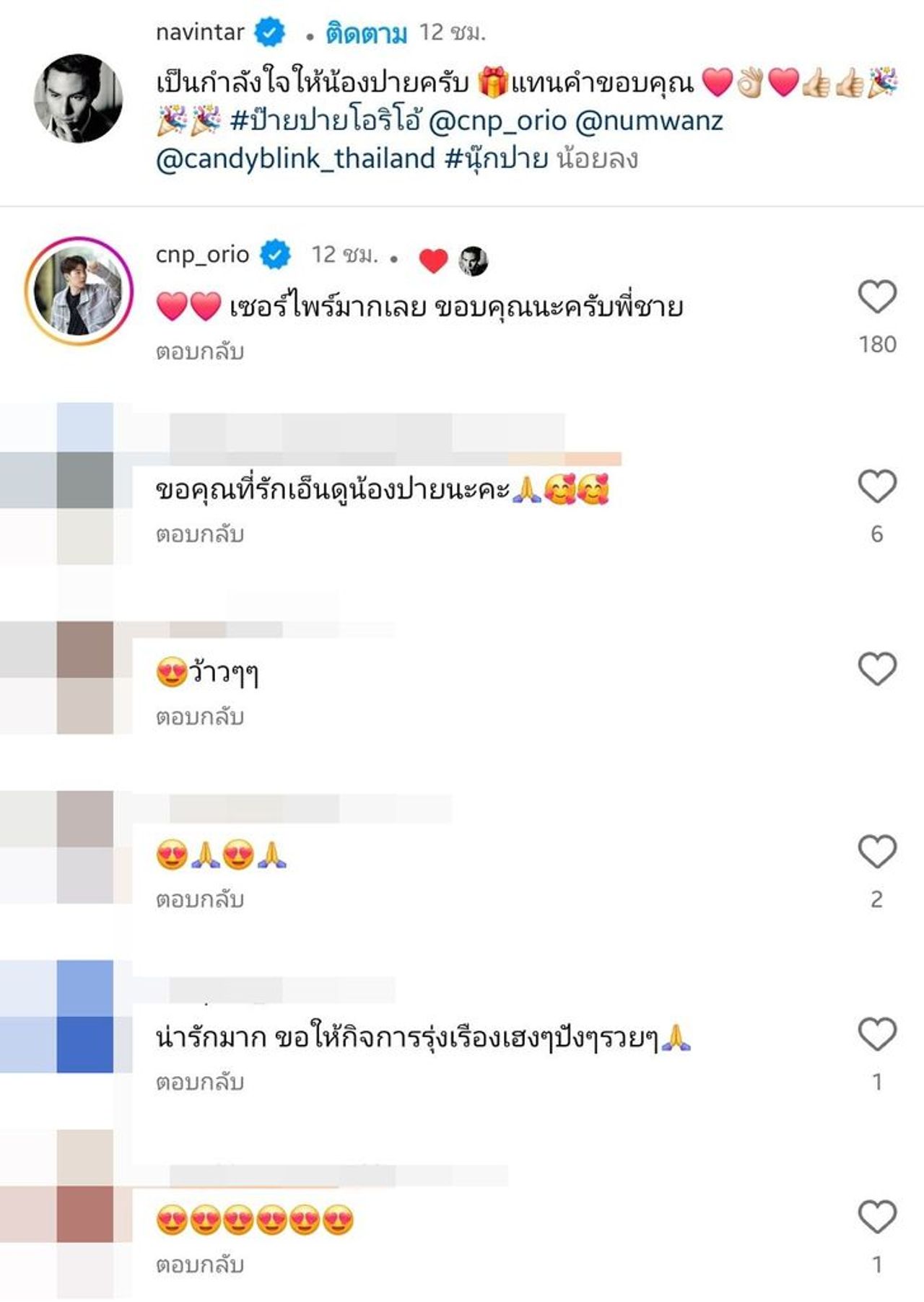Open the 180 likes count

tap(877, 344)
